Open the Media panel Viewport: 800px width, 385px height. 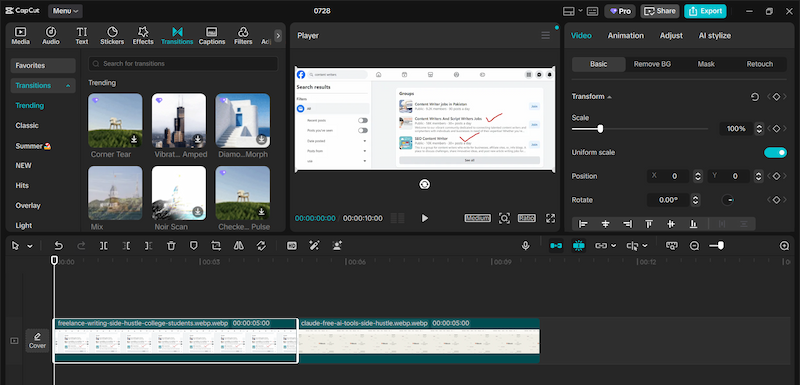point(20,36)
